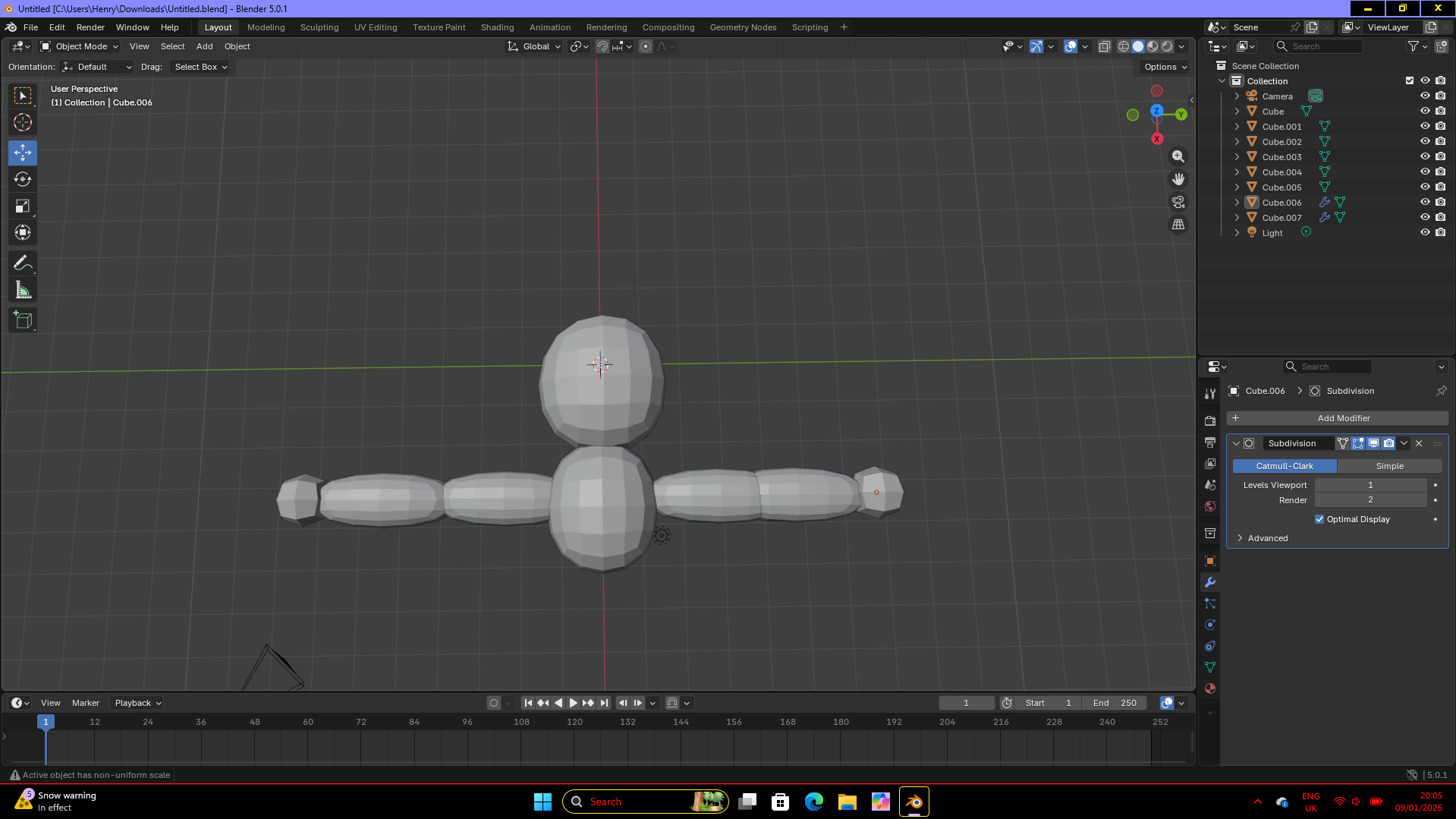The height and width of the screenshot is (819, 1456).
Task: Select the Rotate tool in the toolbar
Action: [x=23, y=180]
